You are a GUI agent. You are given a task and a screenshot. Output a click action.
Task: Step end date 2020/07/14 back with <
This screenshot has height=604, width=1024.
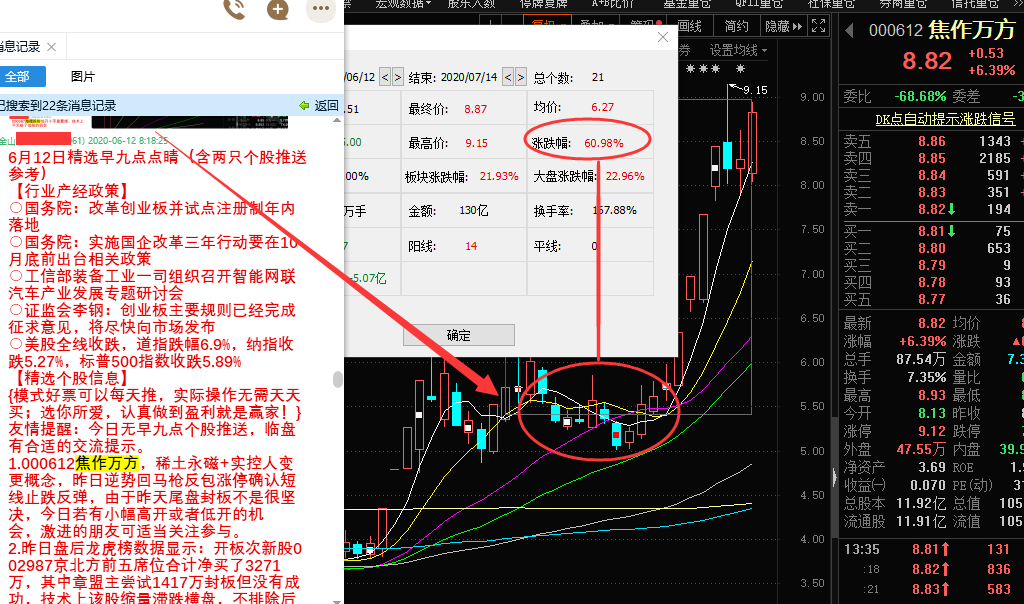pos(508,77)
